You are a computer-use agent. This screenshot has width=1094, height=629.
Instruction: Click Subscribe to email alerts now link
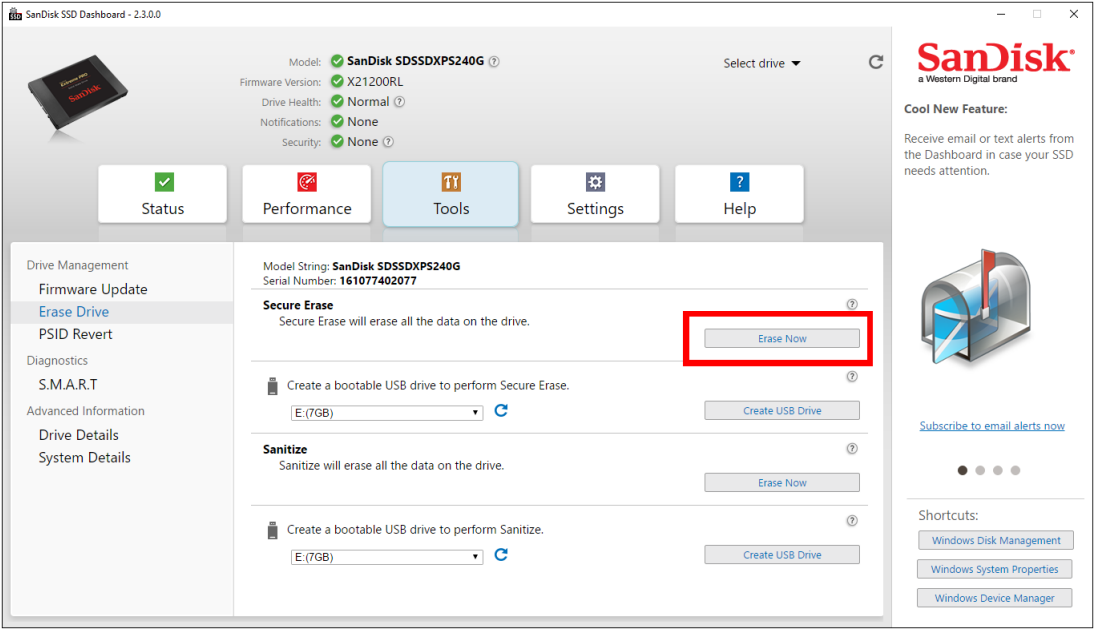992,425
